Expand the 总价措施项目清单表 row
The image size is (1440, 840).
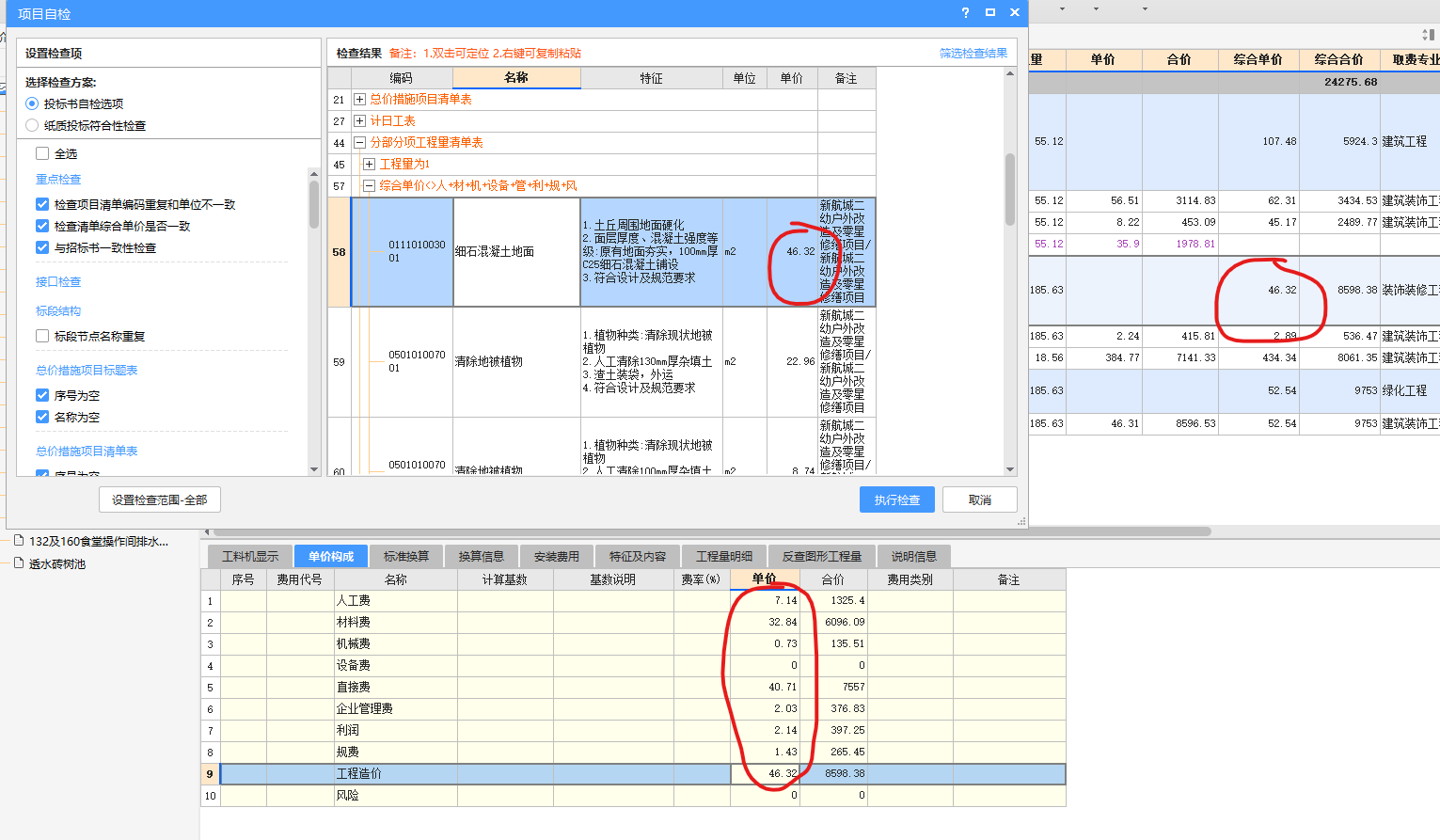tap(359, 99)
